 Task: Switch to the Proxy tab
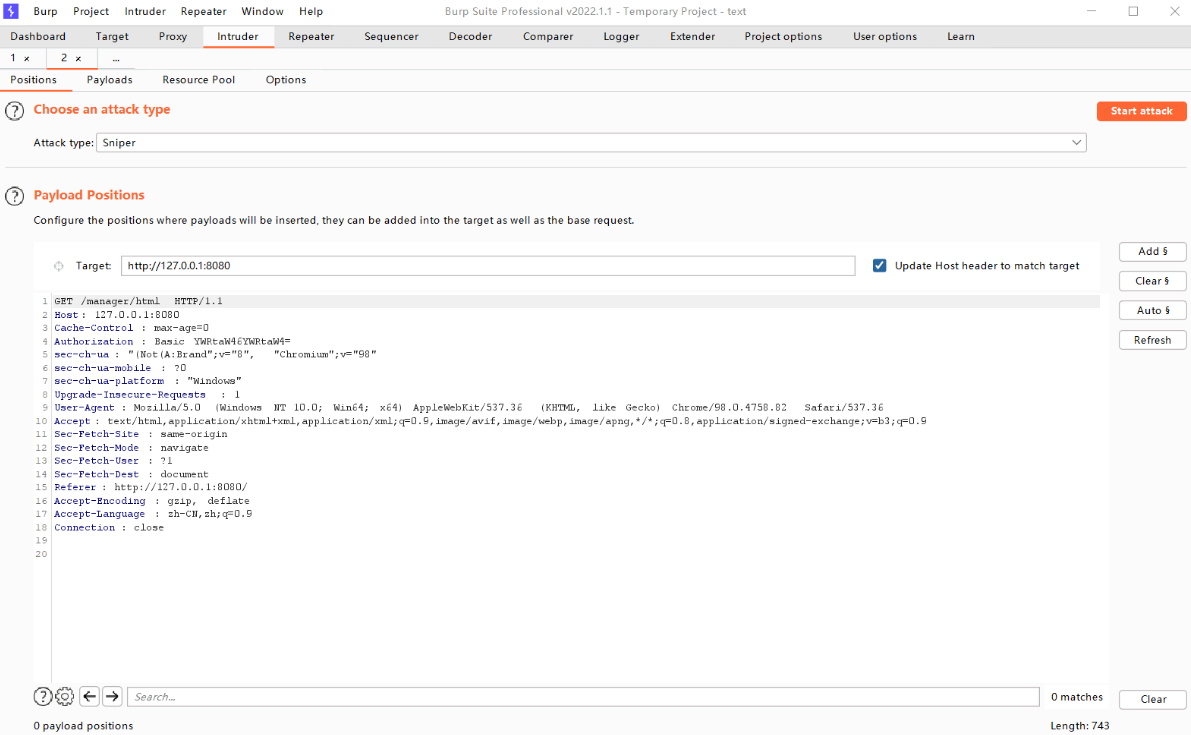(172, 36)
